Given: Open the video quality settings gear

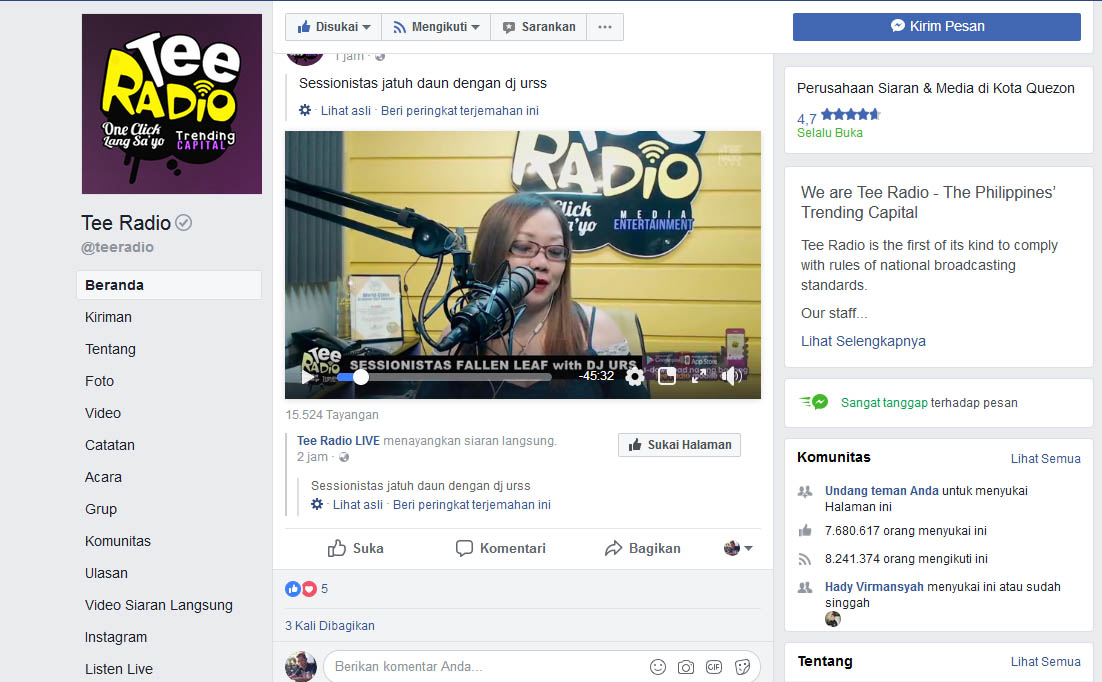Looking at the screenshot, I should (633, 376).
